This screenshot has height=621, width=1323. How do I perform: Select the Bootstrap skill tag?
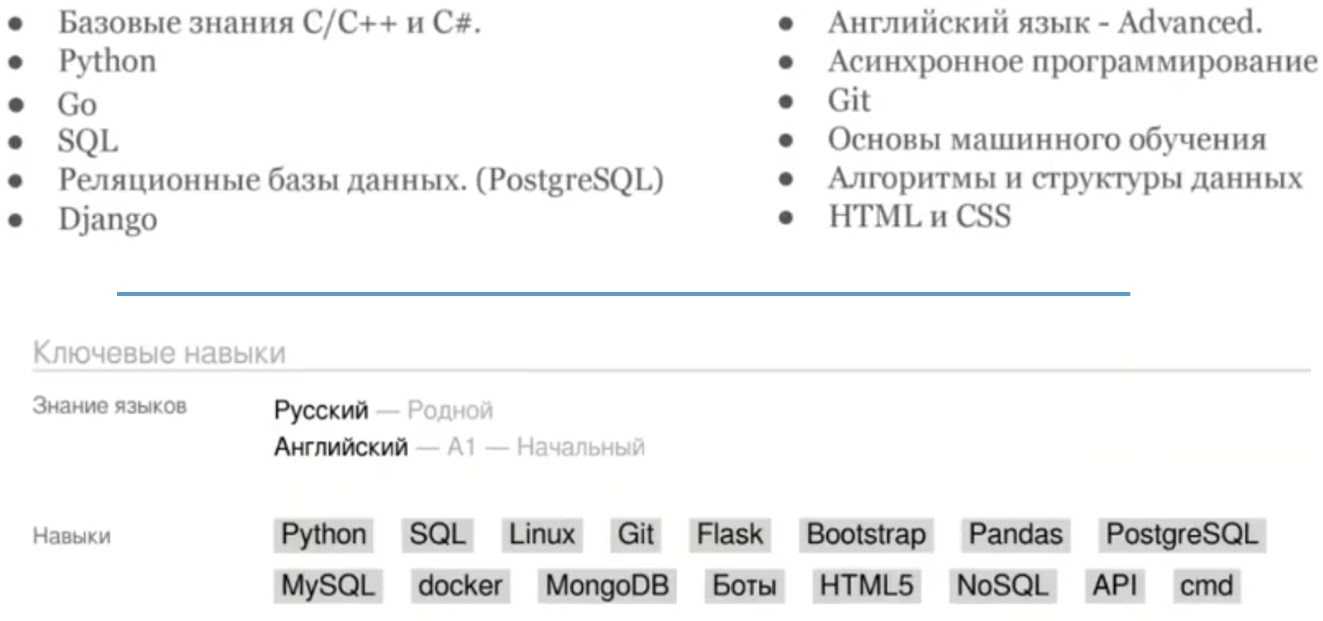coord(865,535)
